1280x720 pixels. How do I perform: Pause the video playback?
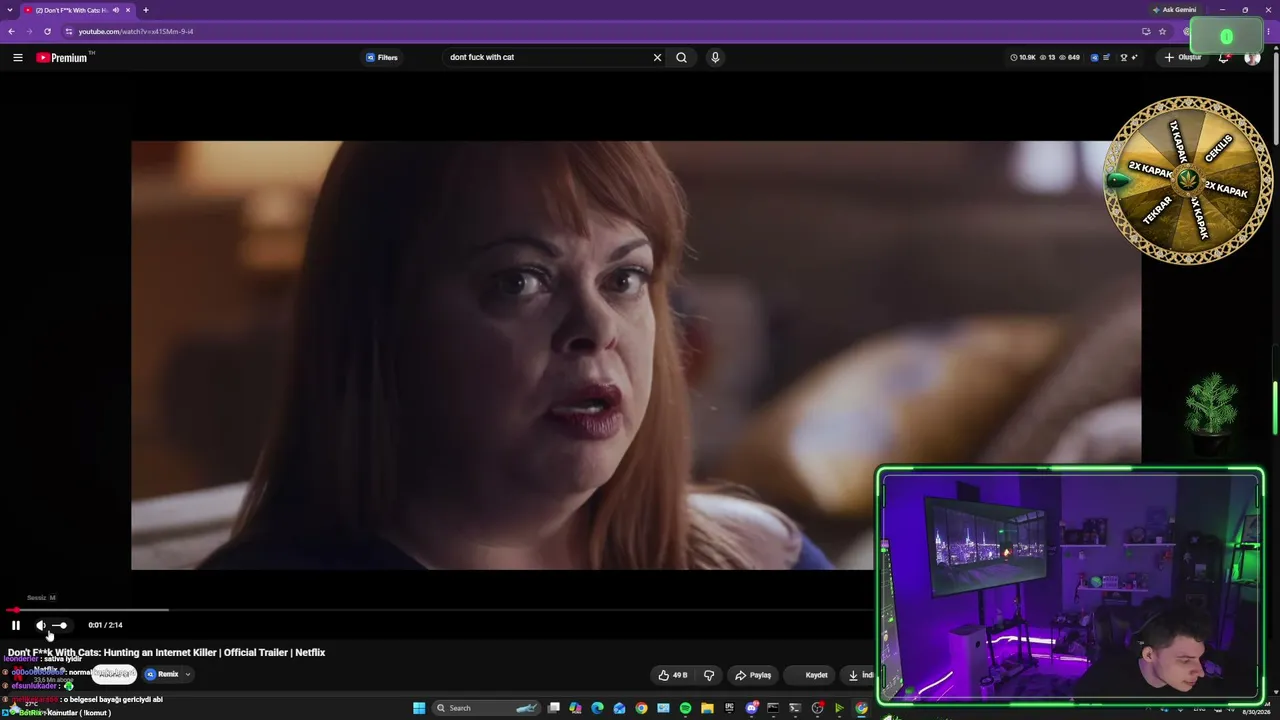click(x=16, y=625)
